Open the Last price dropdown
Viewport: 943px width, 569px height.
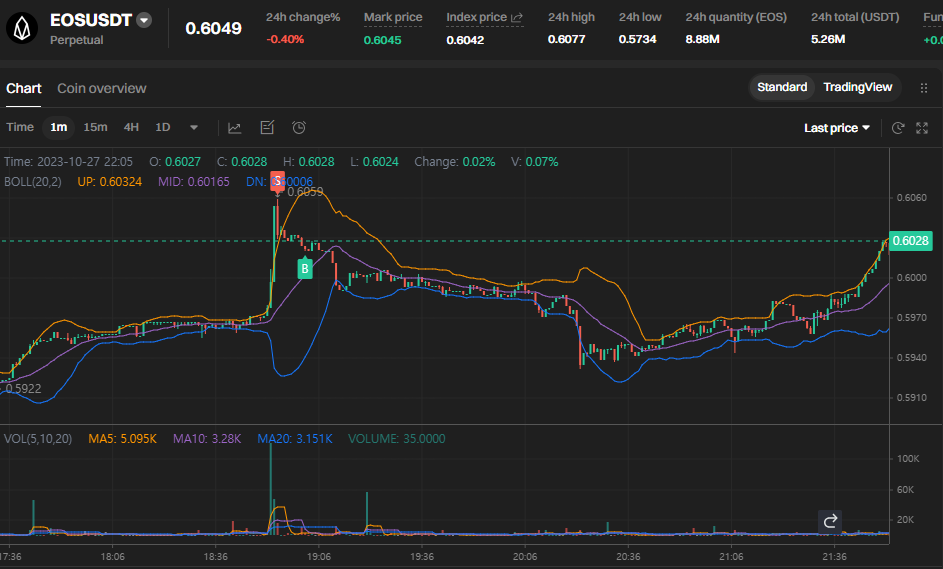coord(837,128)
